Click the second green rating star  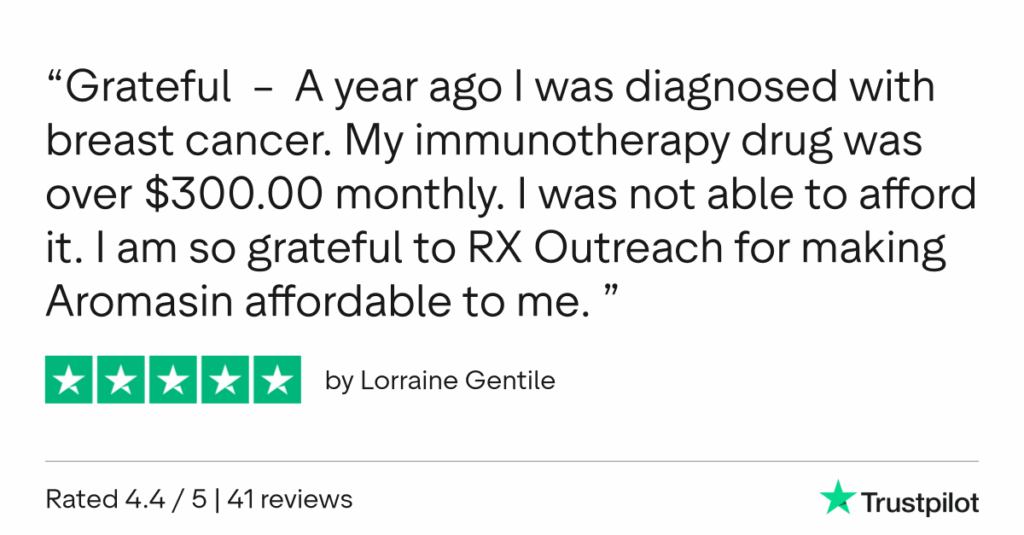(121, 380)
